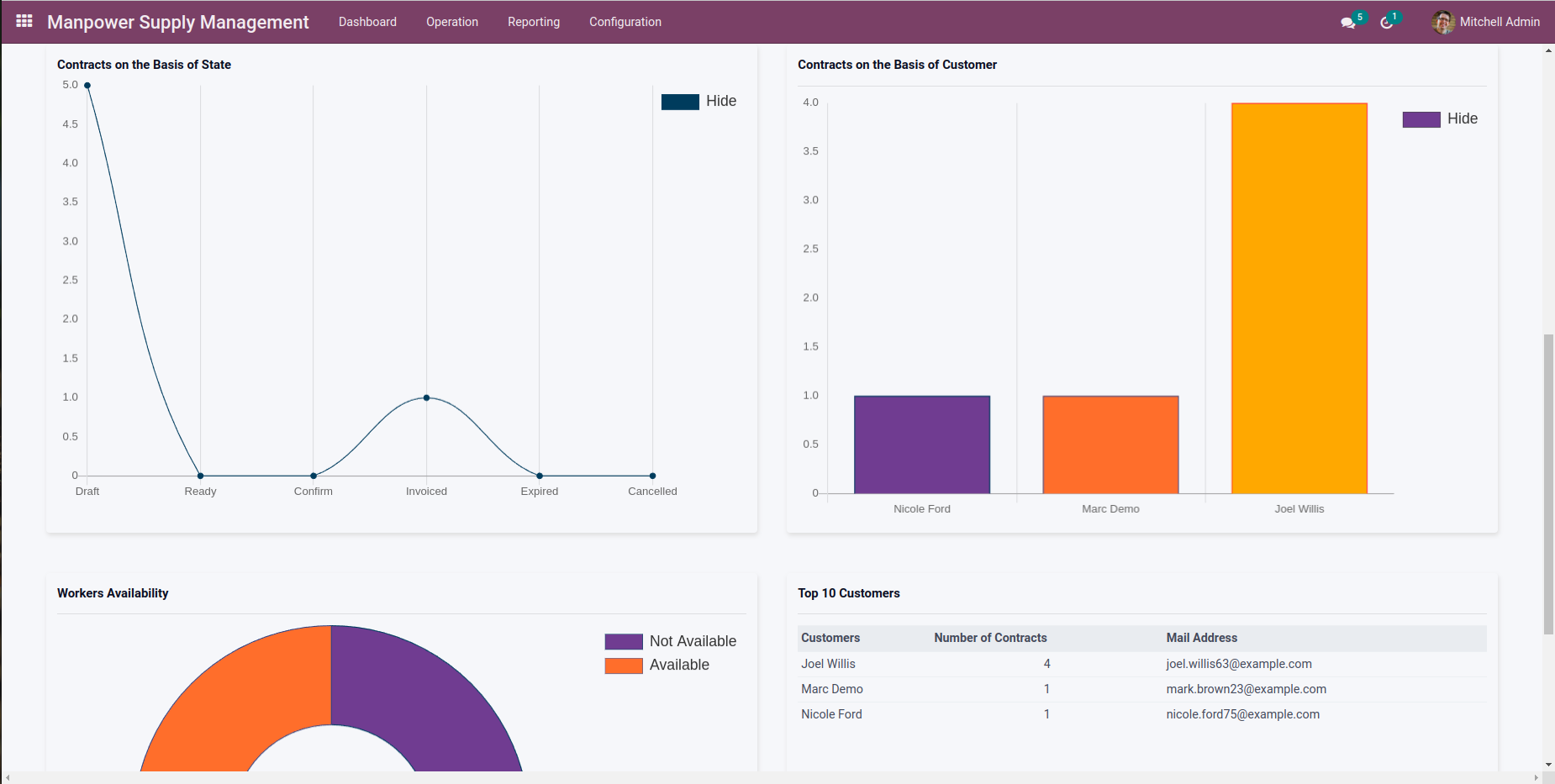The width and height of the screenshot is (1555, 784).
Task: Open the Reporting menu
Action: [x=534, y=22]
